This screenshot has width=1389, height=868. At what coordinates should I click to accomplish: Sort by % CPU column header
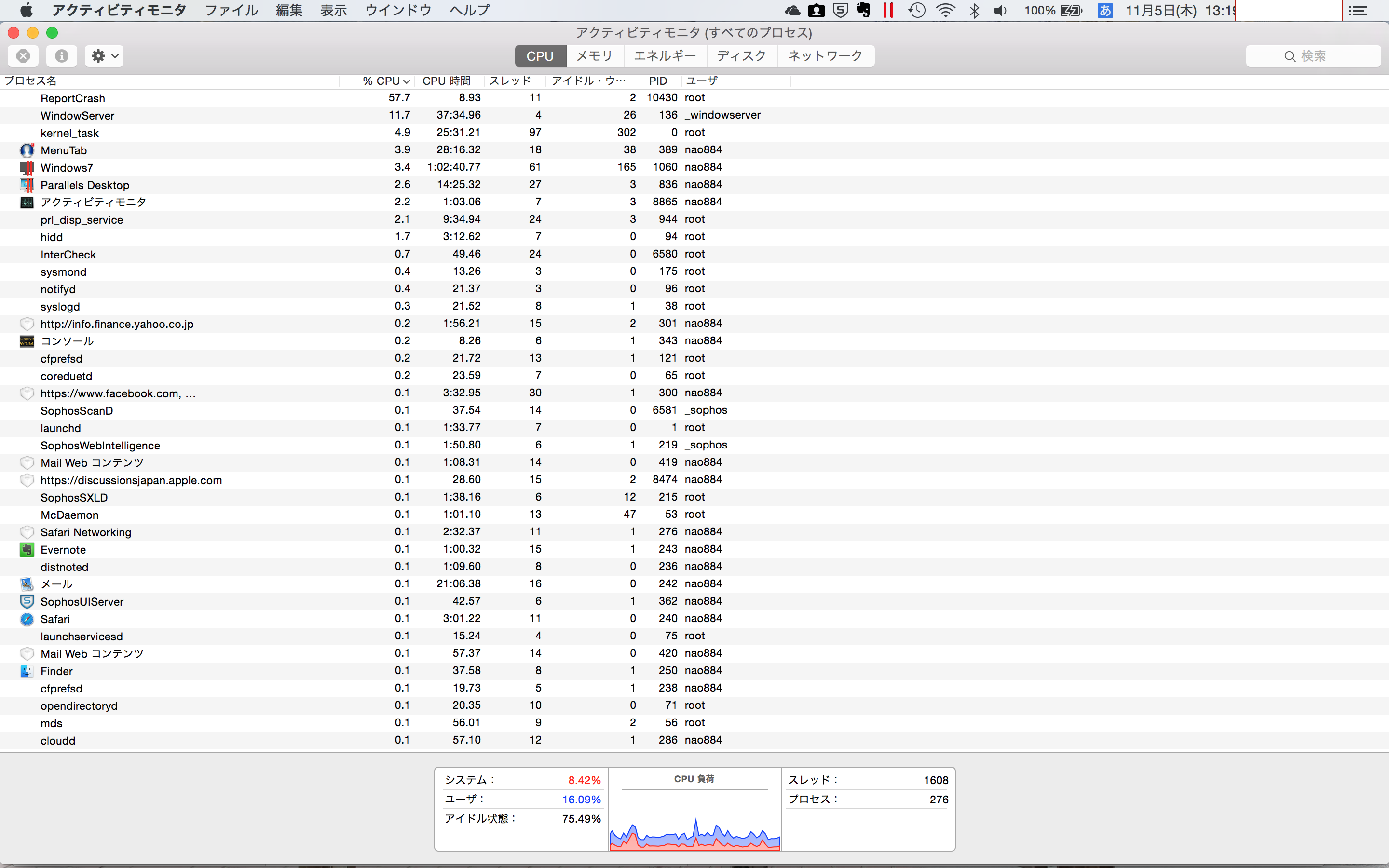click(x=381, y=81)
